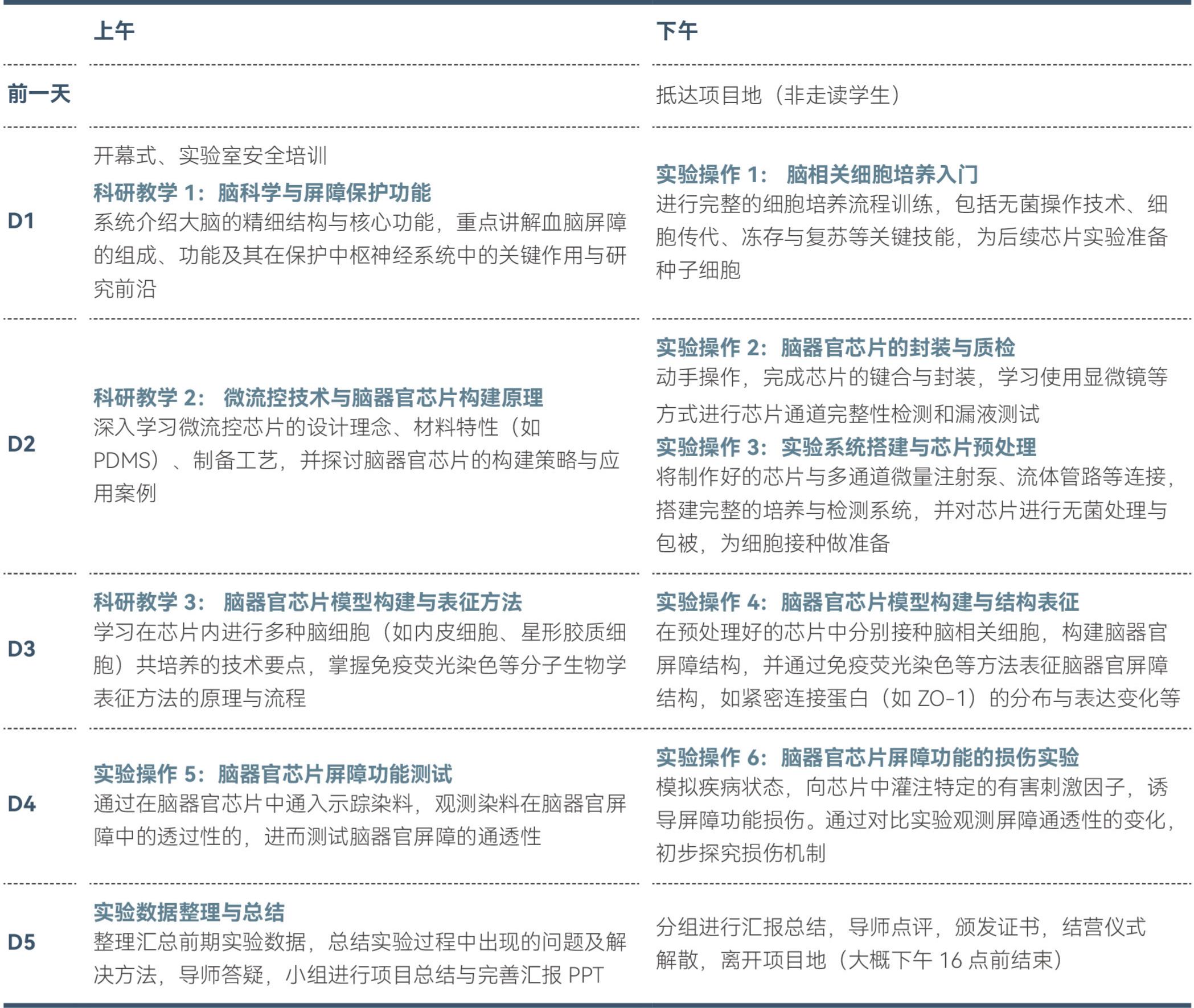The width and height of the screenshot is (1194, 1008).
Task: Click the D2 row label
Action: click(22, 444)
